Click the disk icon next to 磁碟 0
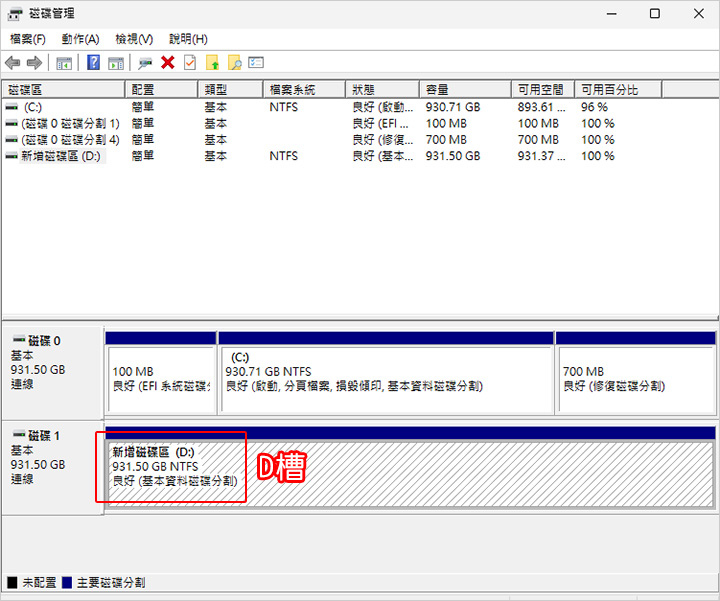 pyautogui.click(x=19, y=340)
